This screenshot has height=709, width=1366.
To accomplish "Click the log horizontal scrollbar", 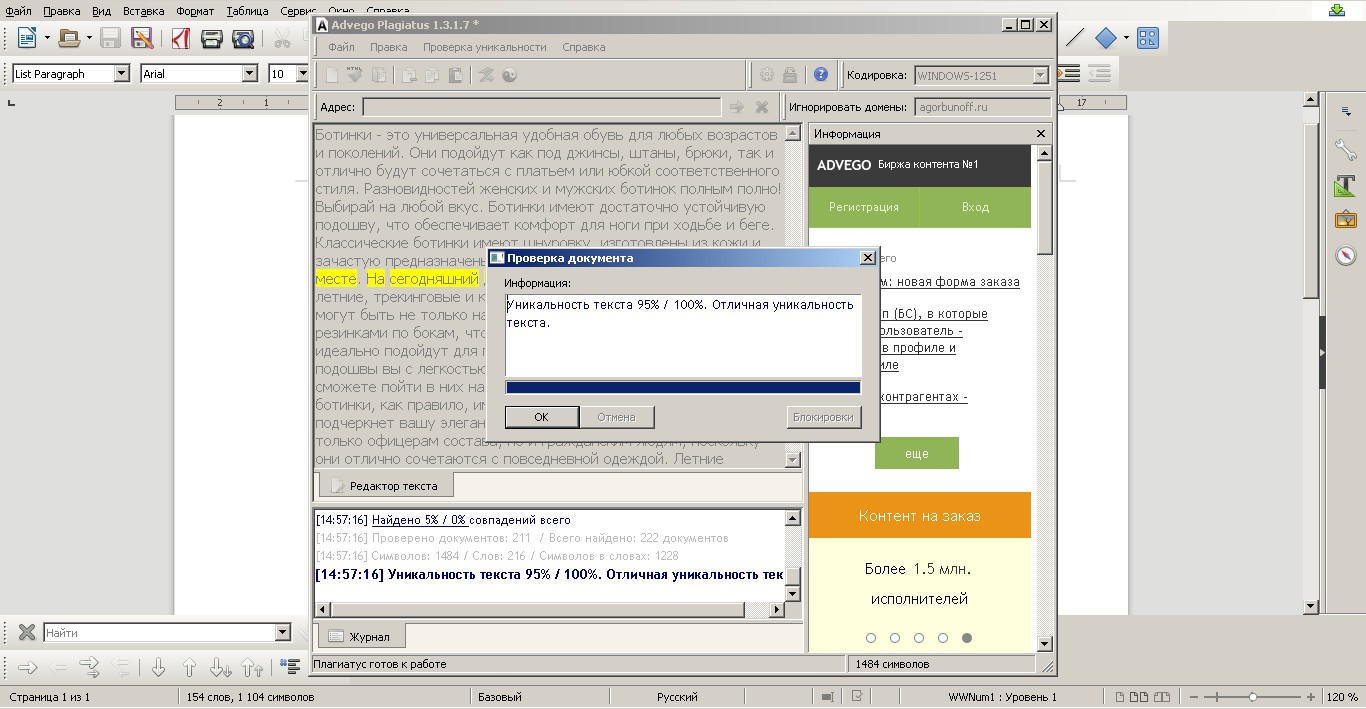I will 538,610.
